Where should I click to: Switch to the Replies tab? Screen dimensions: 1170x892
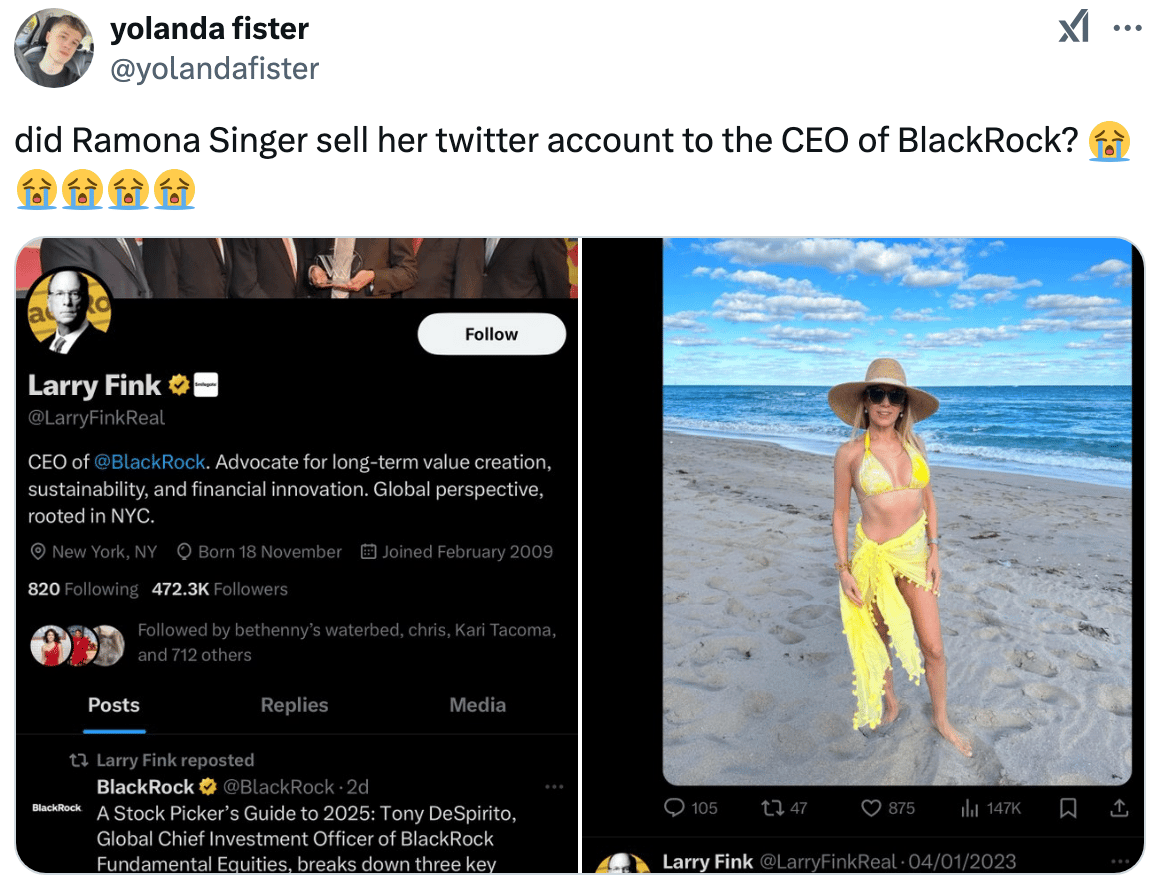click(x=294, y=705)
